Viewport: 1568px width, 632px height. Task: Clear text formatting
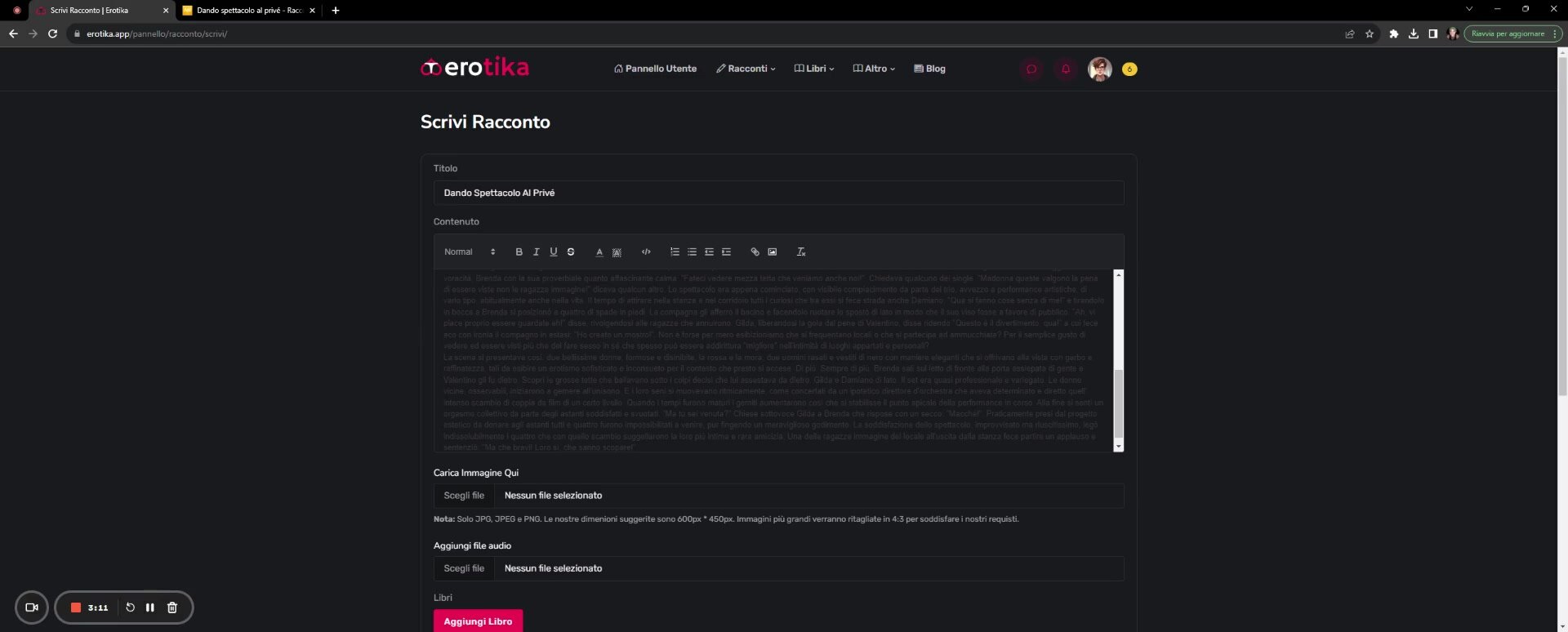point(801,252)
